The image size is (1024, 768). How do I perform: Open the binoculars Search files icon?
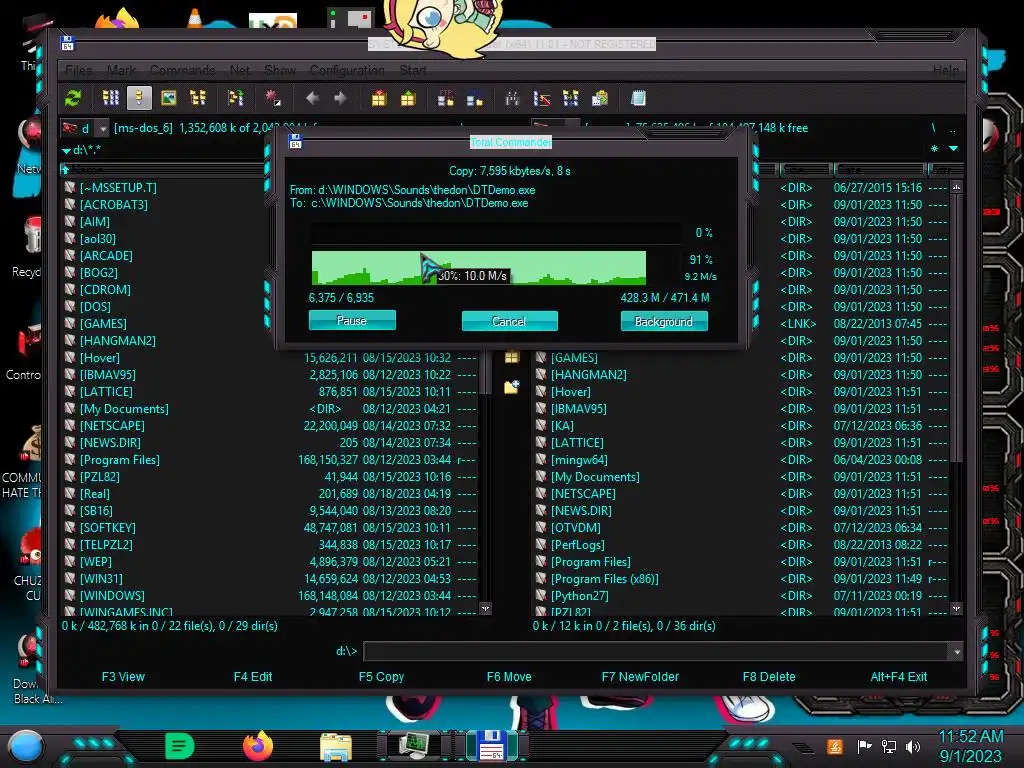click(513, 99)
